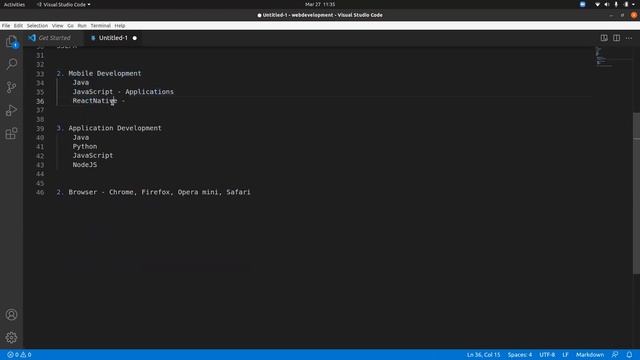Click the feedback icon in status bar

click(x=615, y=355)
